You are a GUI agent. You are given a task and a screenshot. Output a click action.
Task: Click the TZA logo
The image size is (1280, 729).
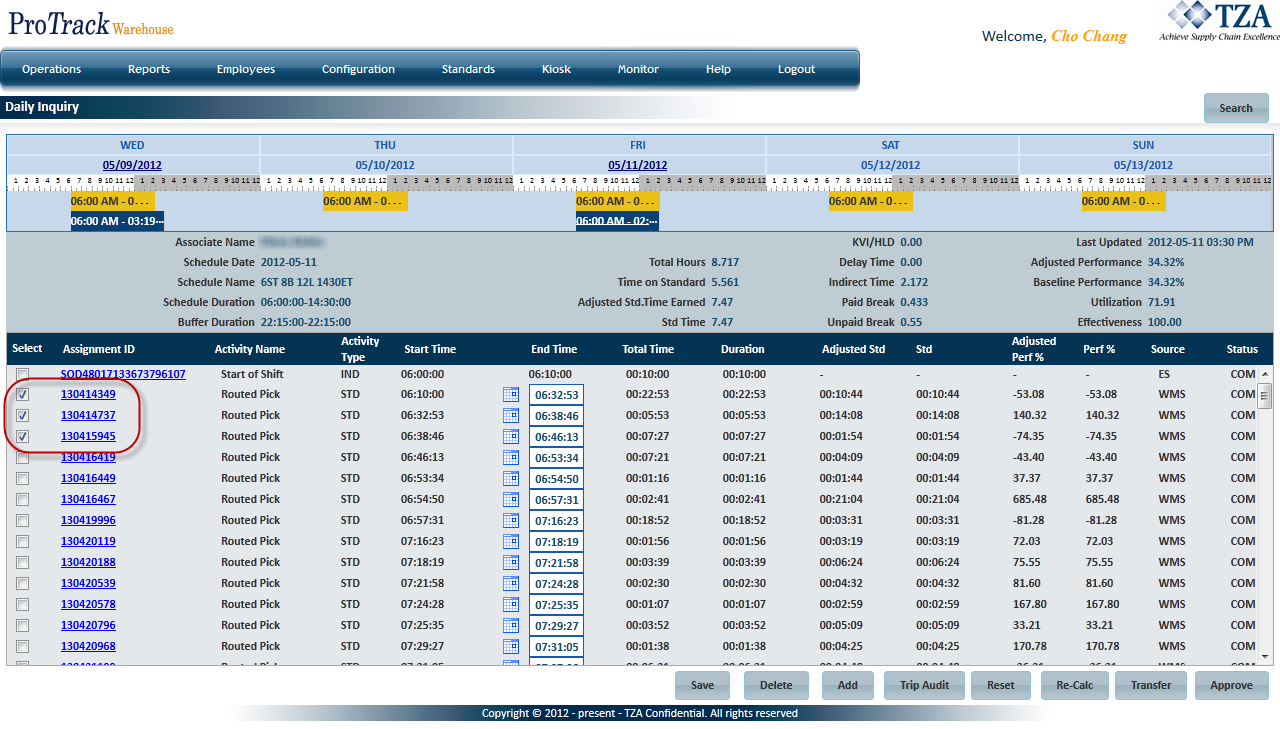tap(1219, 21)
